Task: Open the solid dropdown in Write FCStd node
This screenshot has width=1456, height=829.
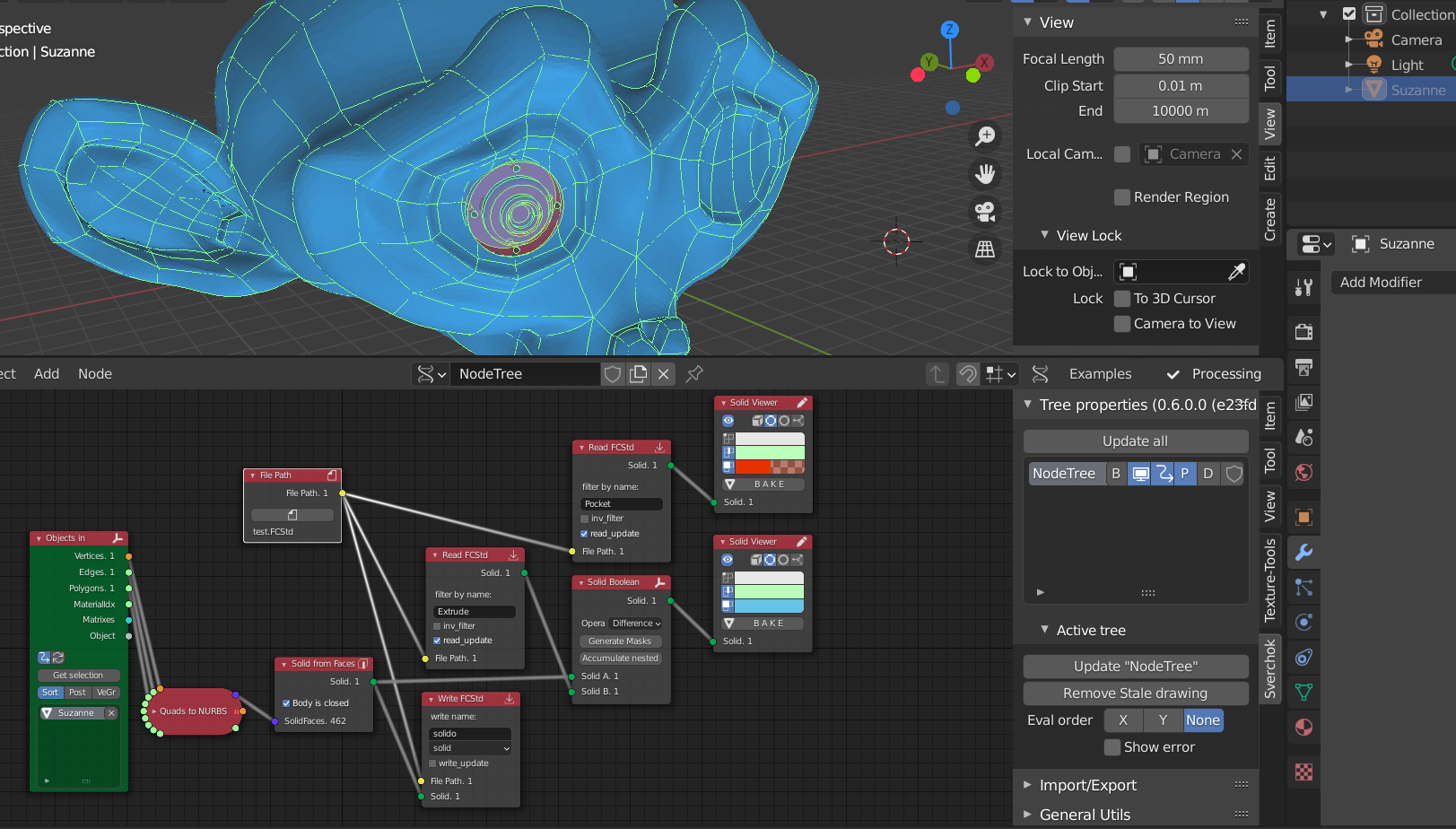Action: (470, 748)
